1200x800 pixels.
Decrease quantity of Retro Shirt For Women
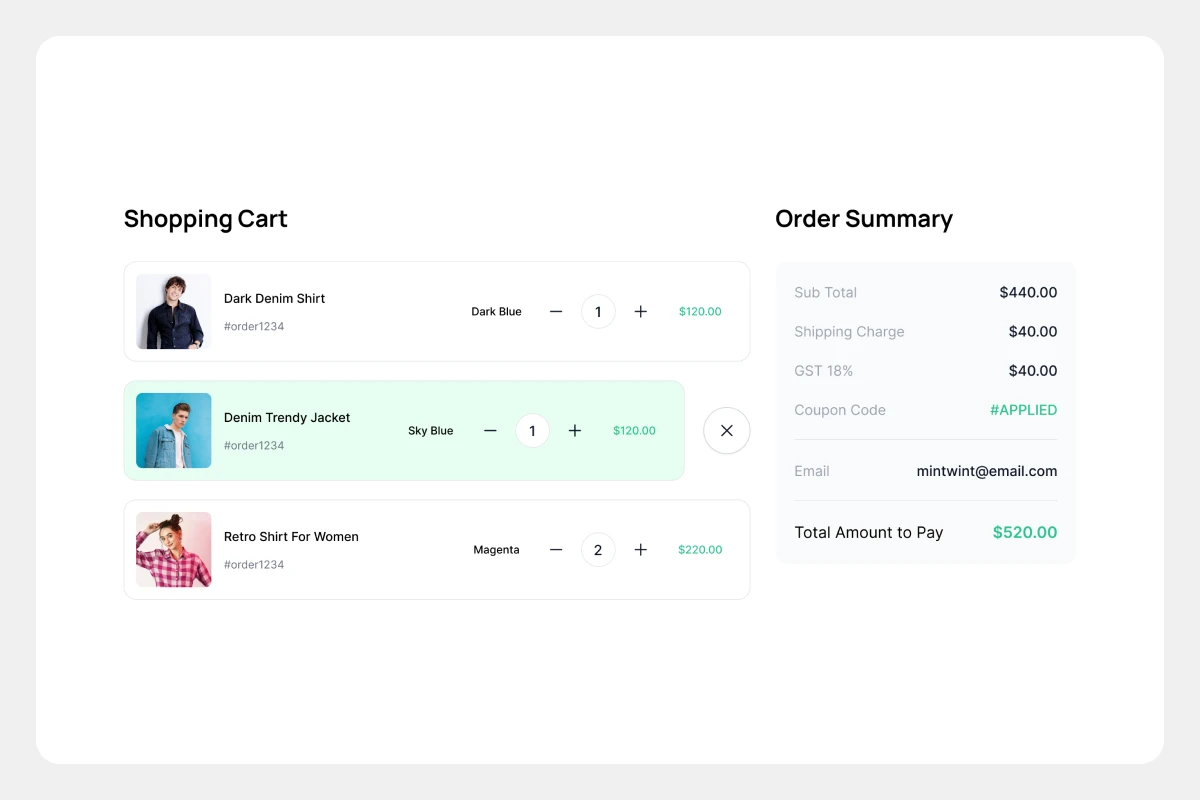(x=556, y=550)
